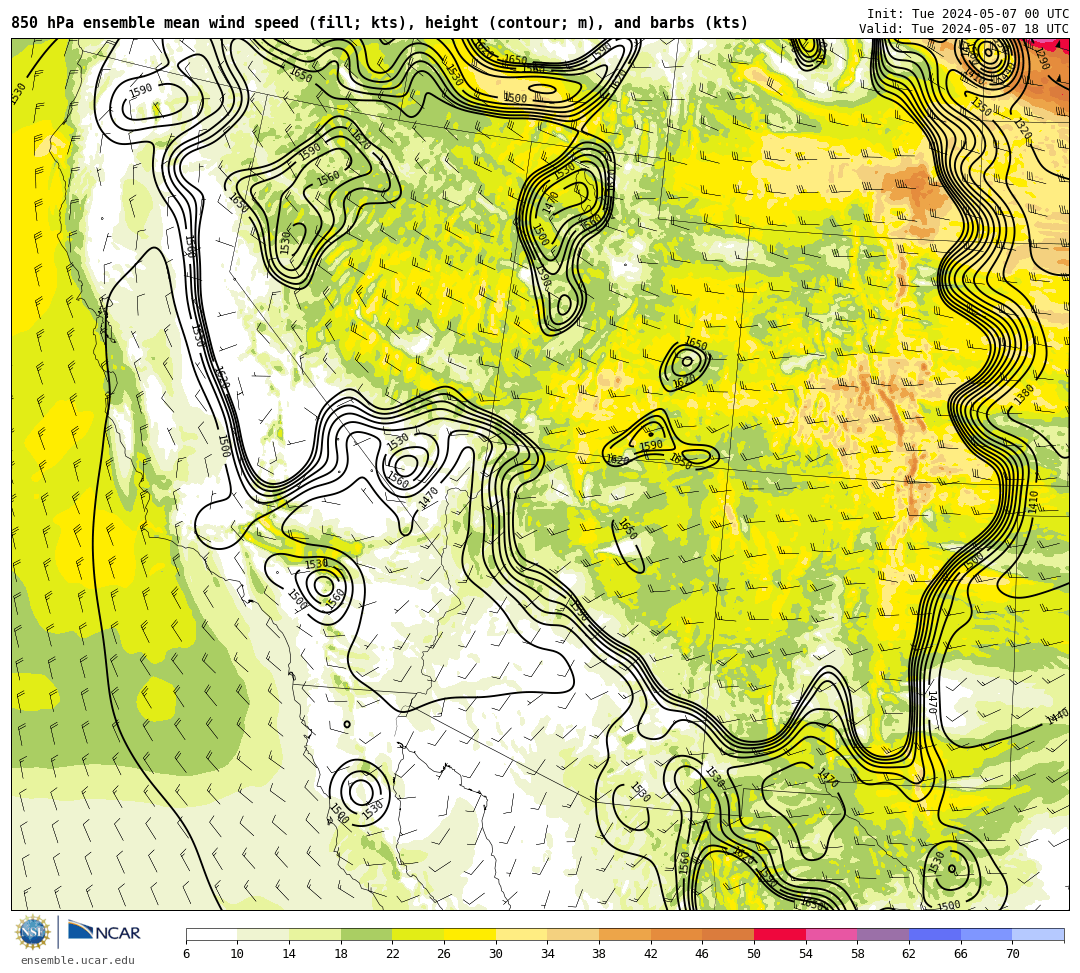Click the 1350 height contour label
The width and height of the screenshot is (1080, 973).
[981, 107]
